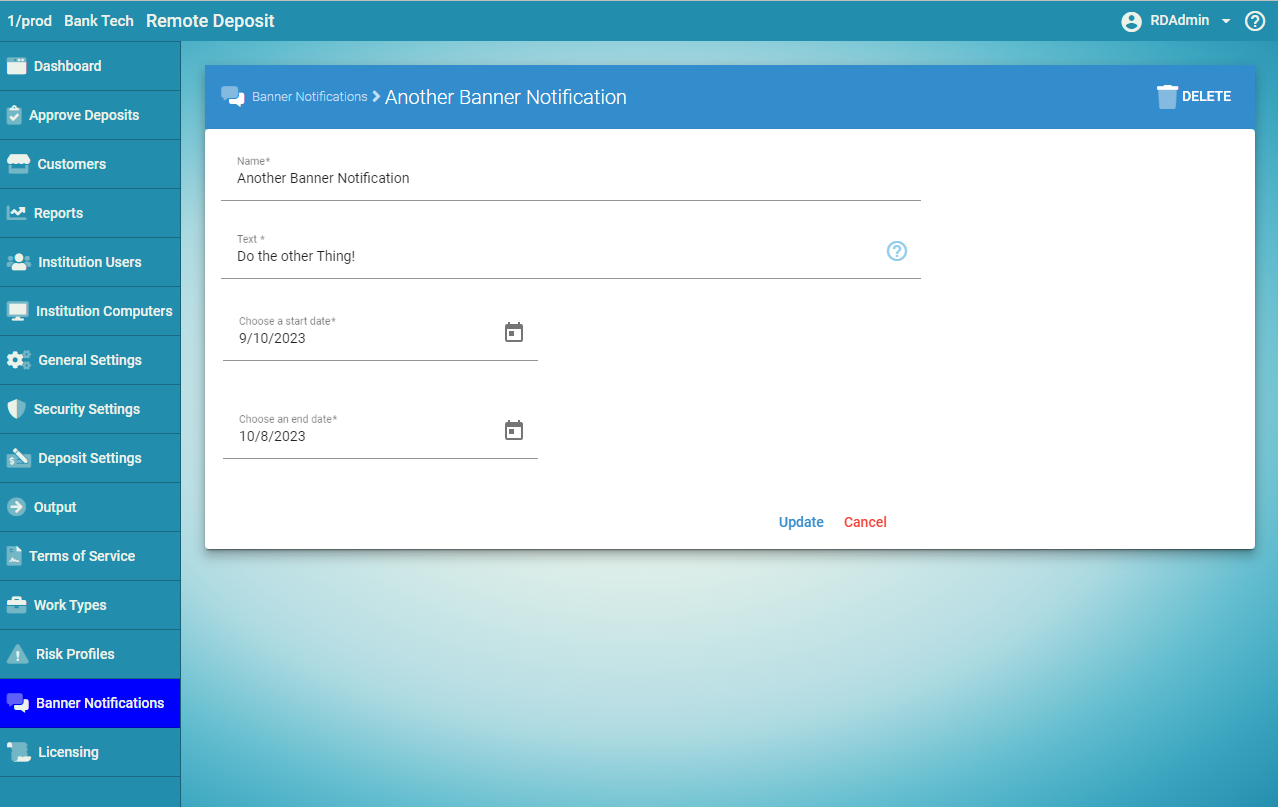Expand the RDAdmin account dropdown arrow

click(x=1226, y=21)
